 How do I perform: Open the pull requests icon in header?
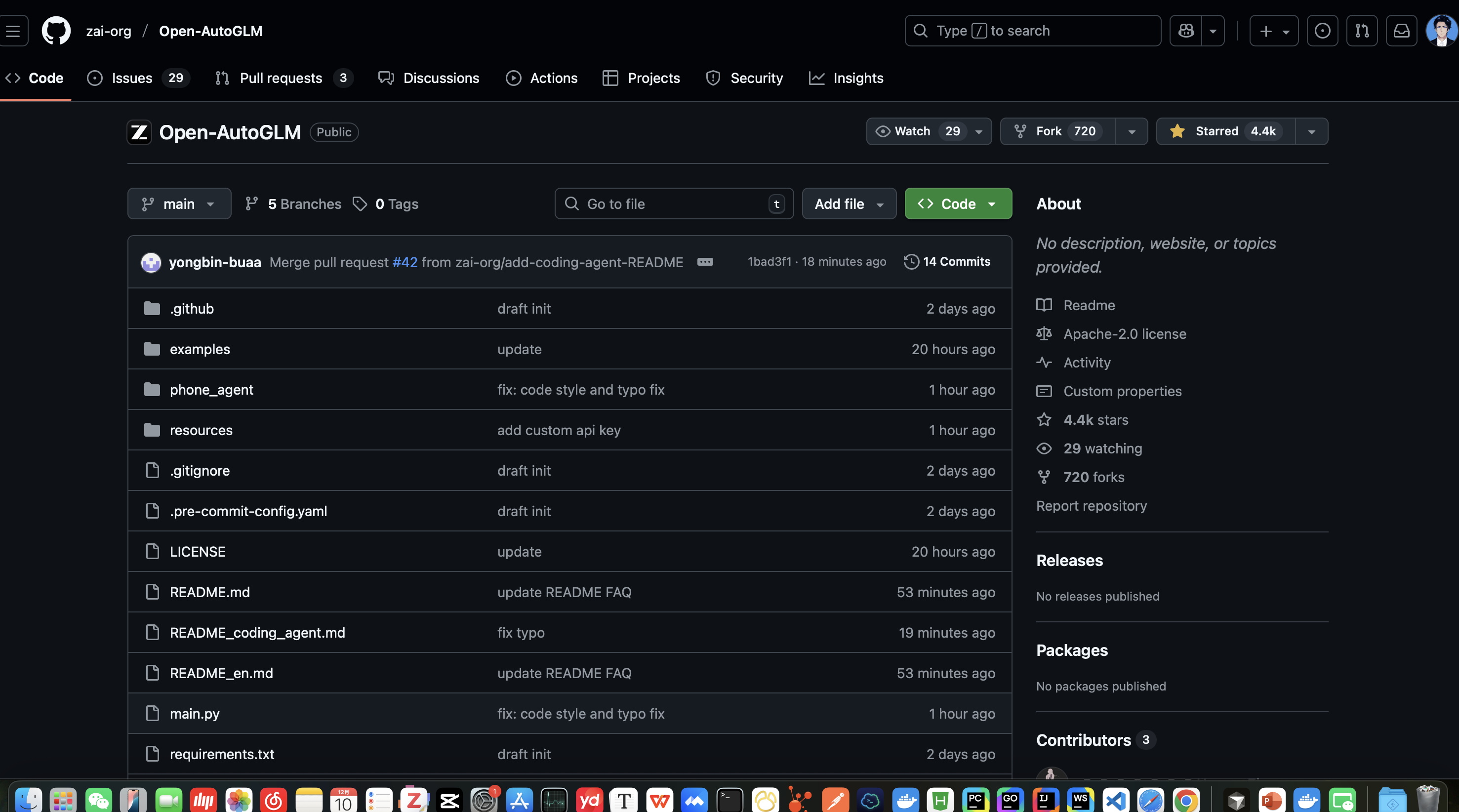1362,31
